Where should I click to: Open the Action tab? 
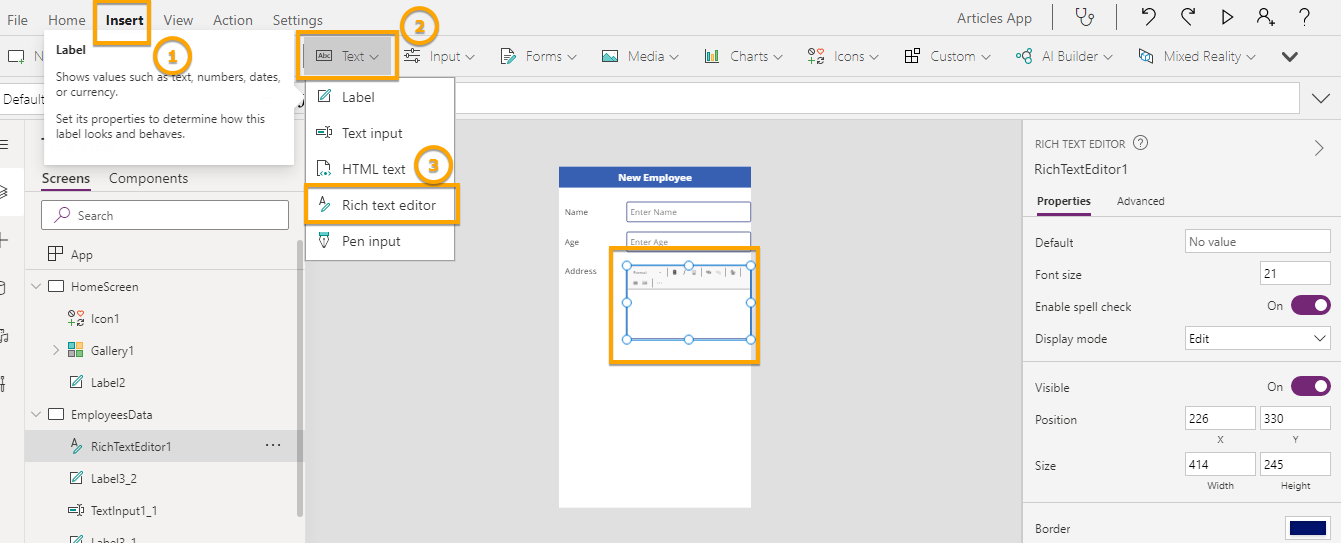[x=233, y=20]
